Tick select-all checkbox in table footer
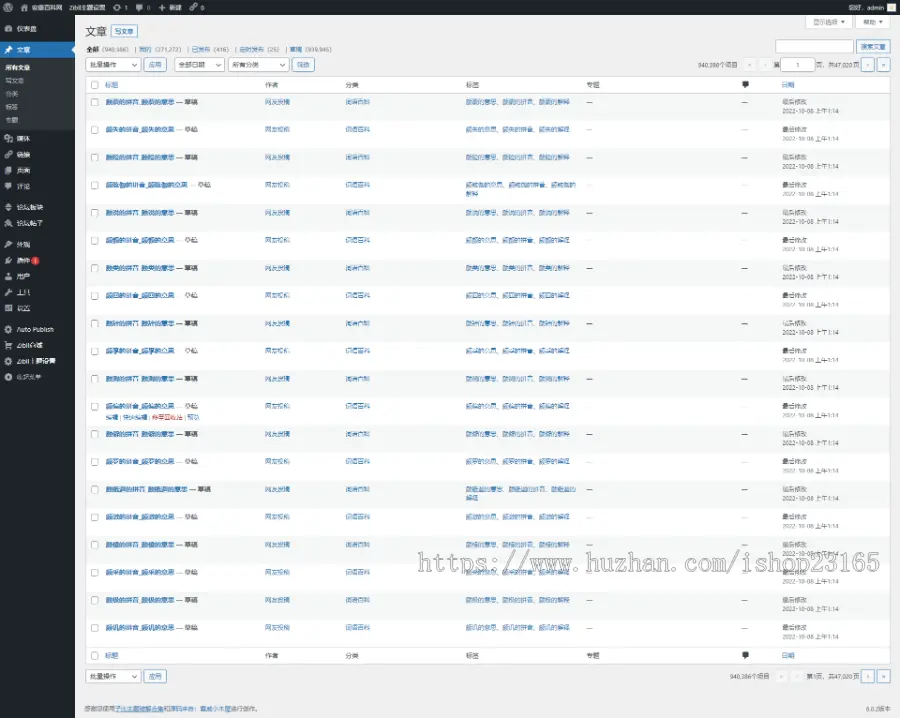 point(95,655)
